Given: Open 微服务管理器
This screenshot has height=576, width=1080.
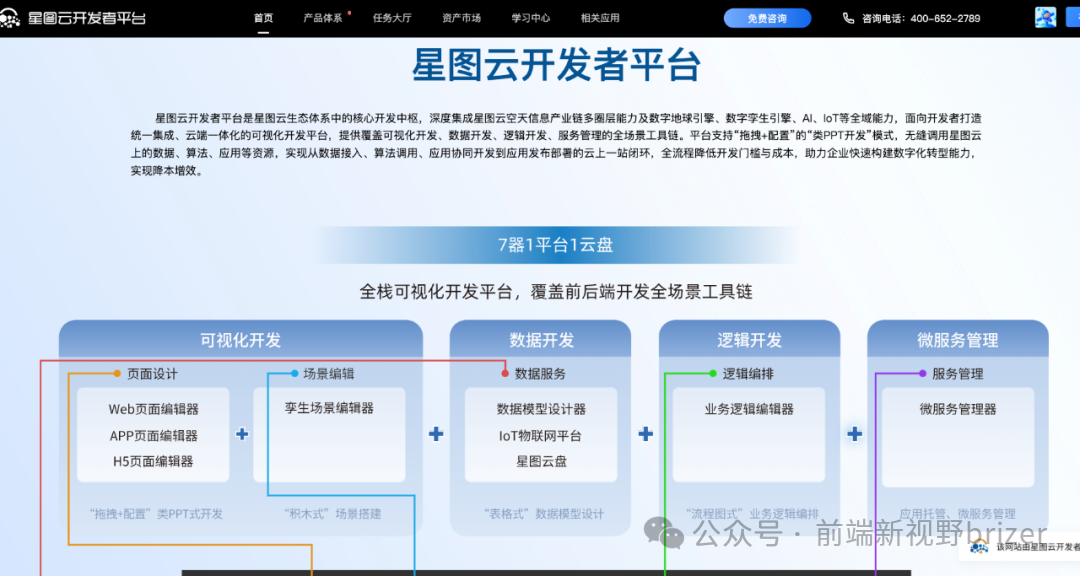Looking at the screenshot, I should pos(958,409).
